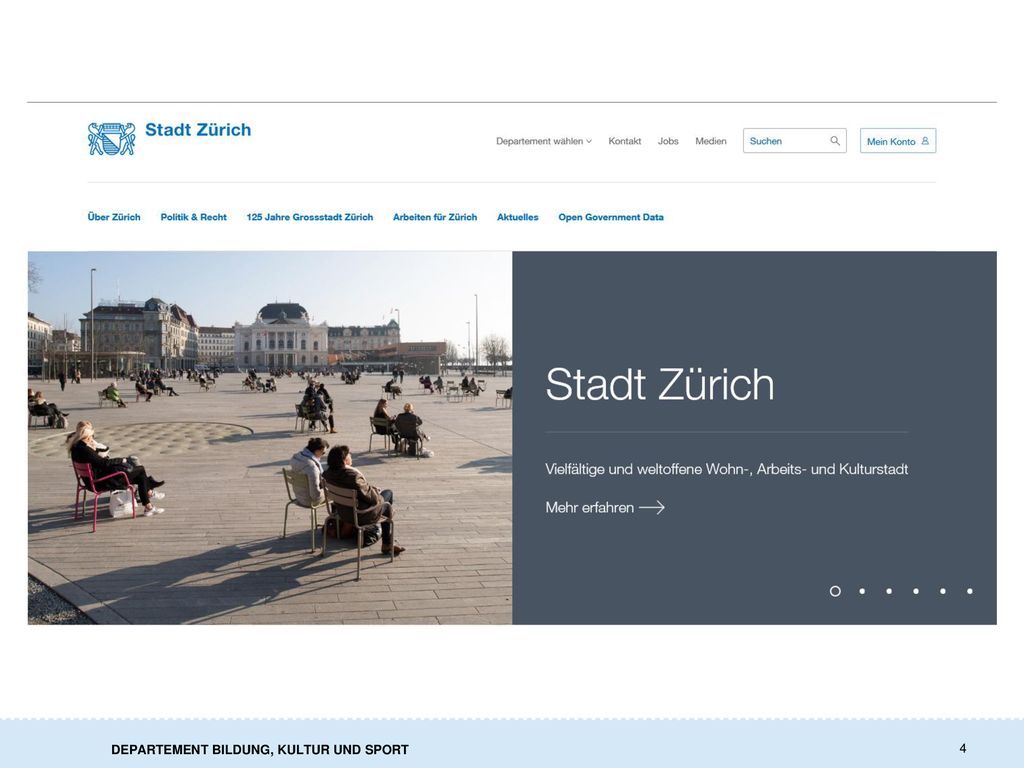Click the Stadt Zürich hero headline

tap(660, 384)
